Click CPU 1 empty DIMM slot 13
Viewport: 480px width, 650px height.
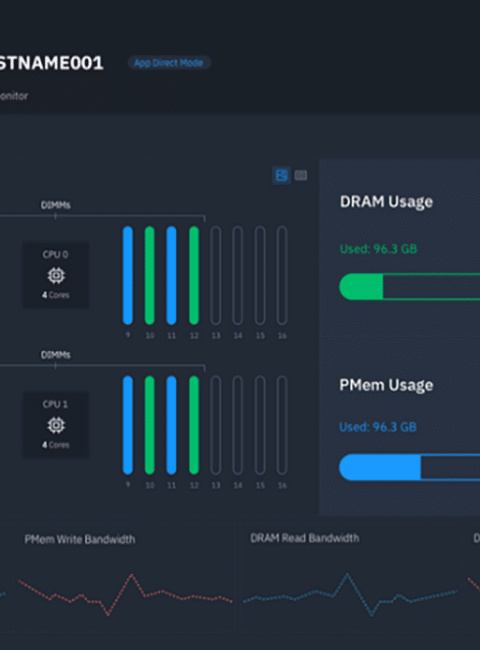[216, 425]
